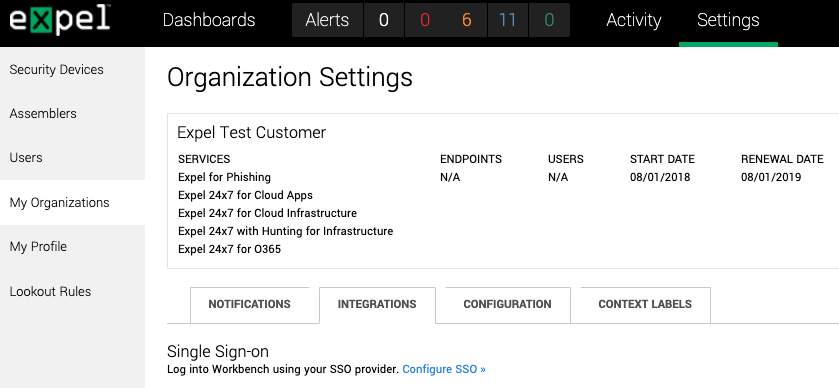Viewport: 839px width, 388px height.
Task: Click the ENDPOINTS column header
Action: [x=471, y=159]
